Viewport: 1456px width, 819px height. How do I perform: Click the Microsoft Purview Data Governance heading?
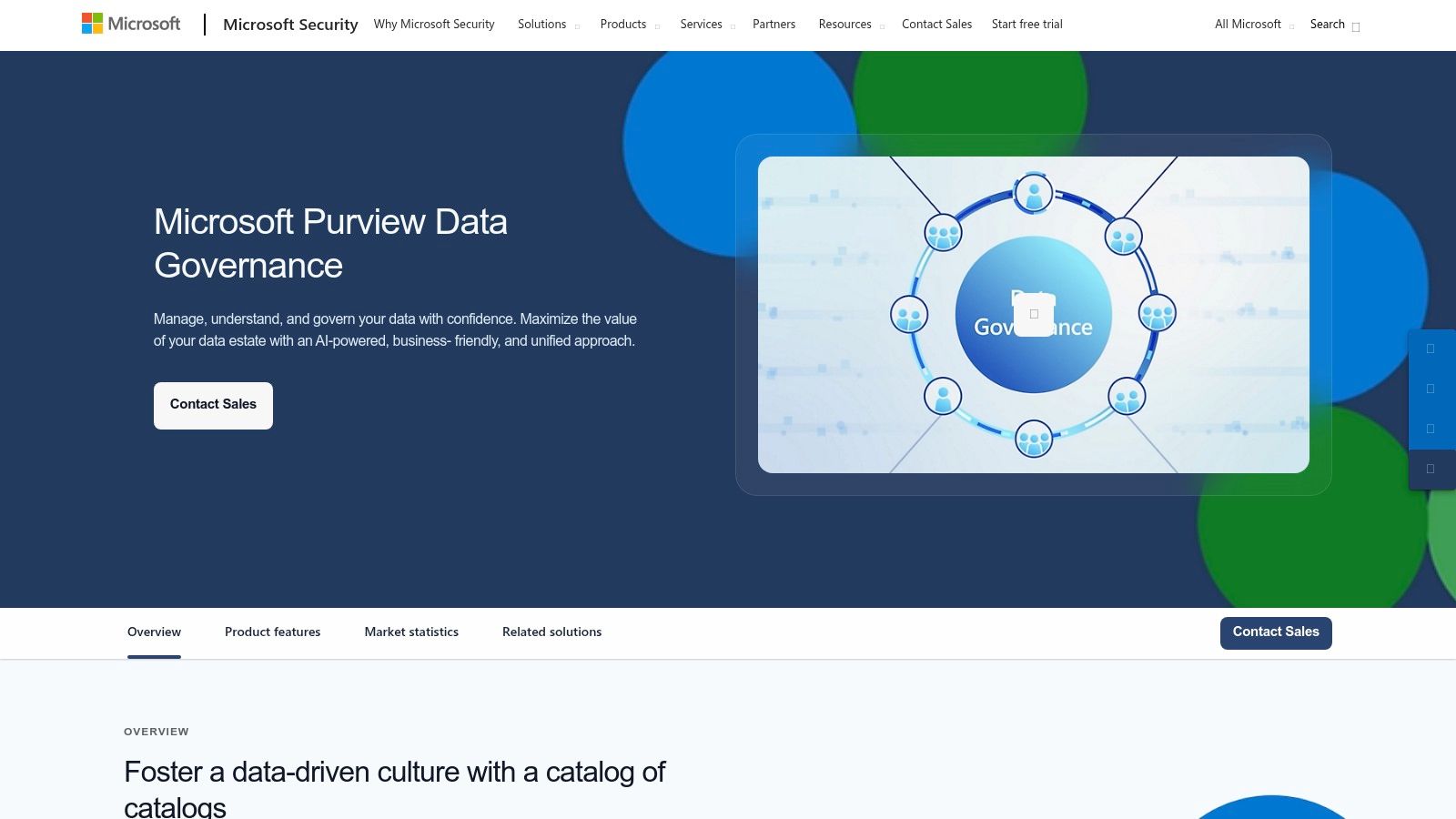(x=330, y=244)
